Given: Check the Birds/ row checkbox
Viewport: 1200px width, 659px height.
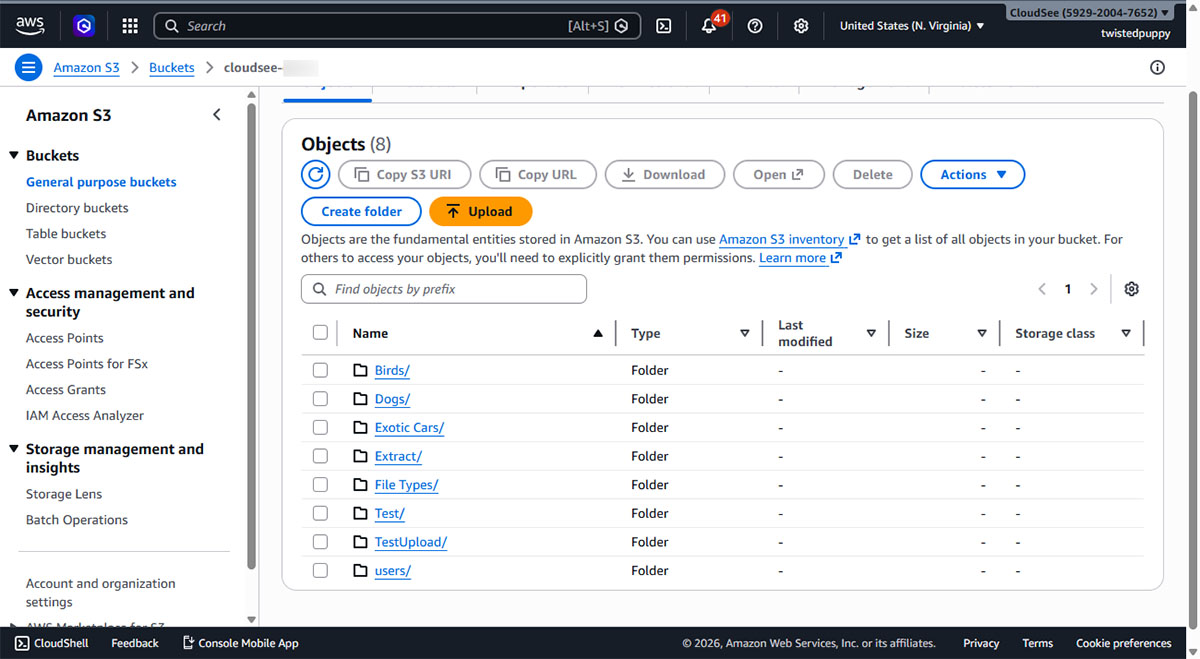Looking at the screenshot, I should click(320, 370).
